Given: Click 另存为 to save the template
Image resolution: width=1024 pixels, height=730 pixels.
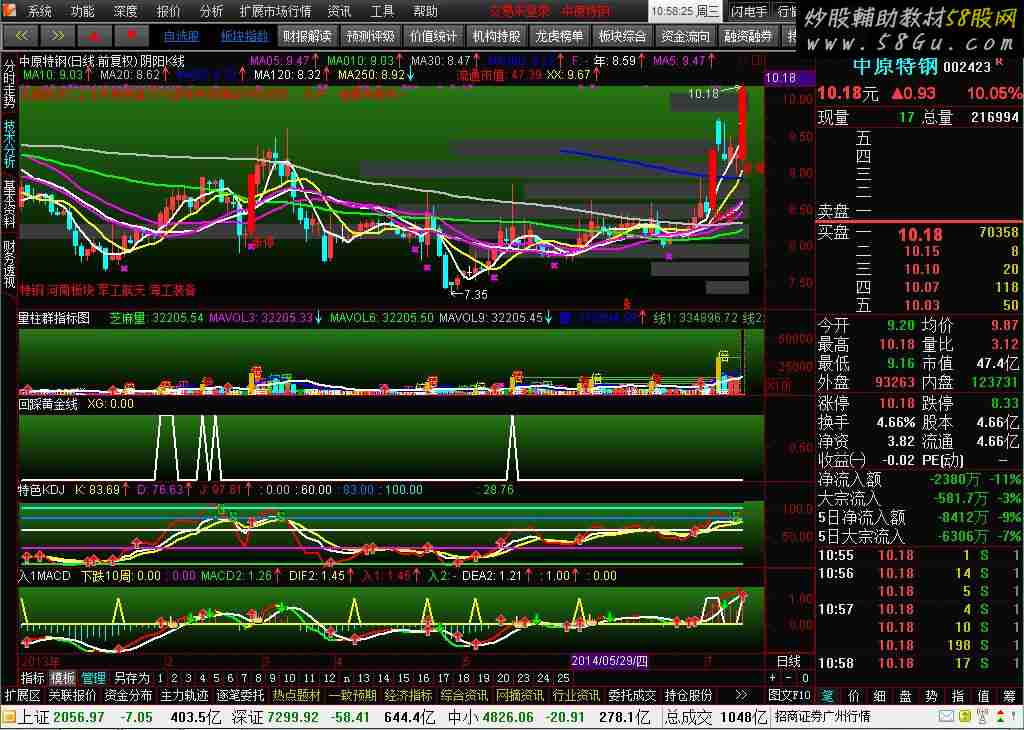Looking at the screenshot, I should [x=131, y=678].
